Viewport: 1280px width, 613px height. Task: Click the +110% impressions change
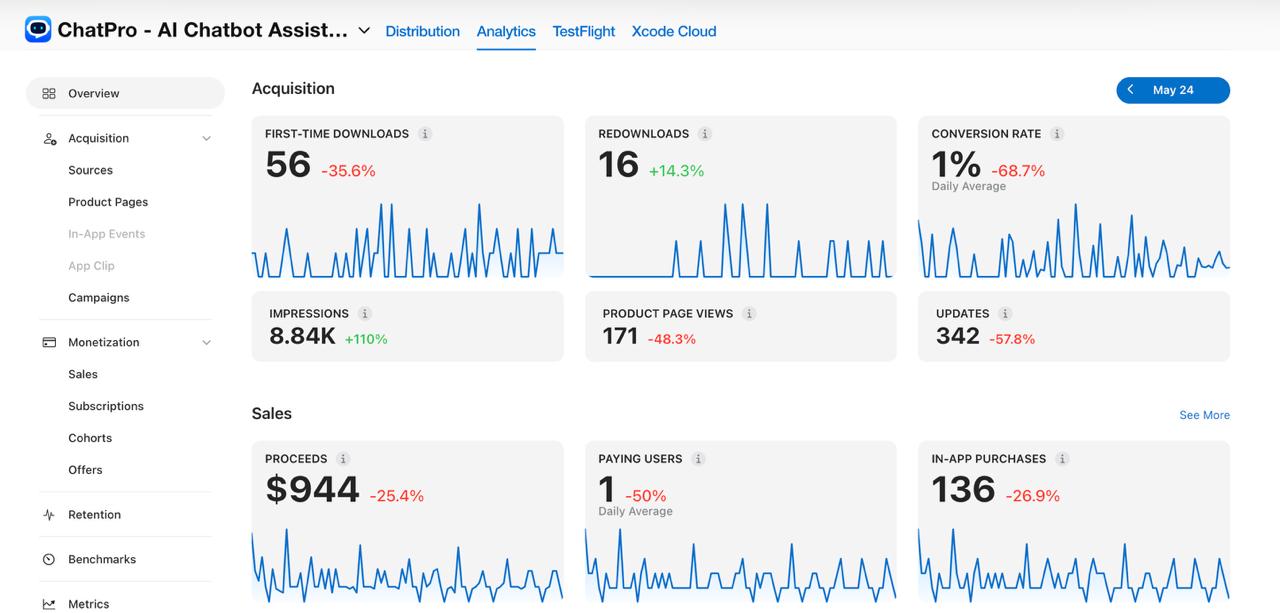[x=366, y=339]
